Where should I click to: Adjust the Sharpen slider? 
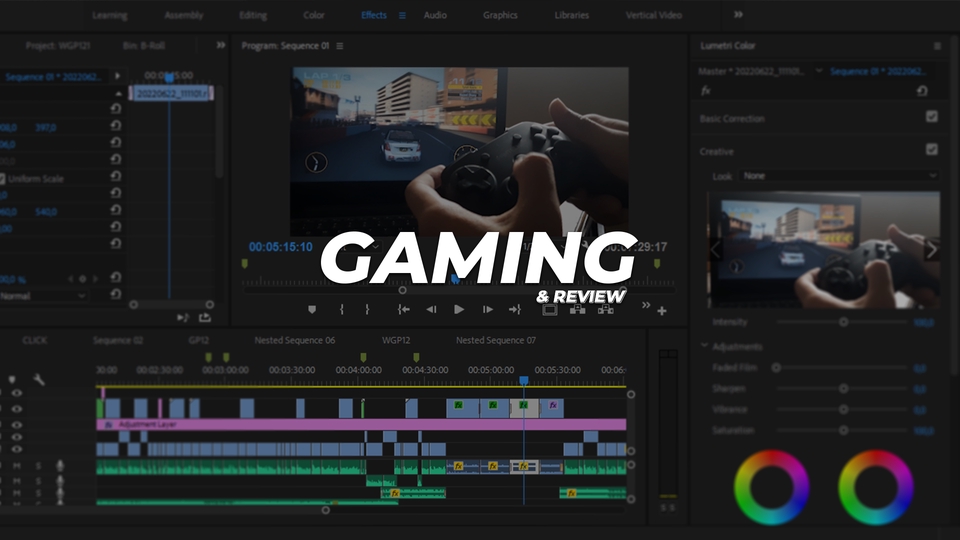point(843,389)
